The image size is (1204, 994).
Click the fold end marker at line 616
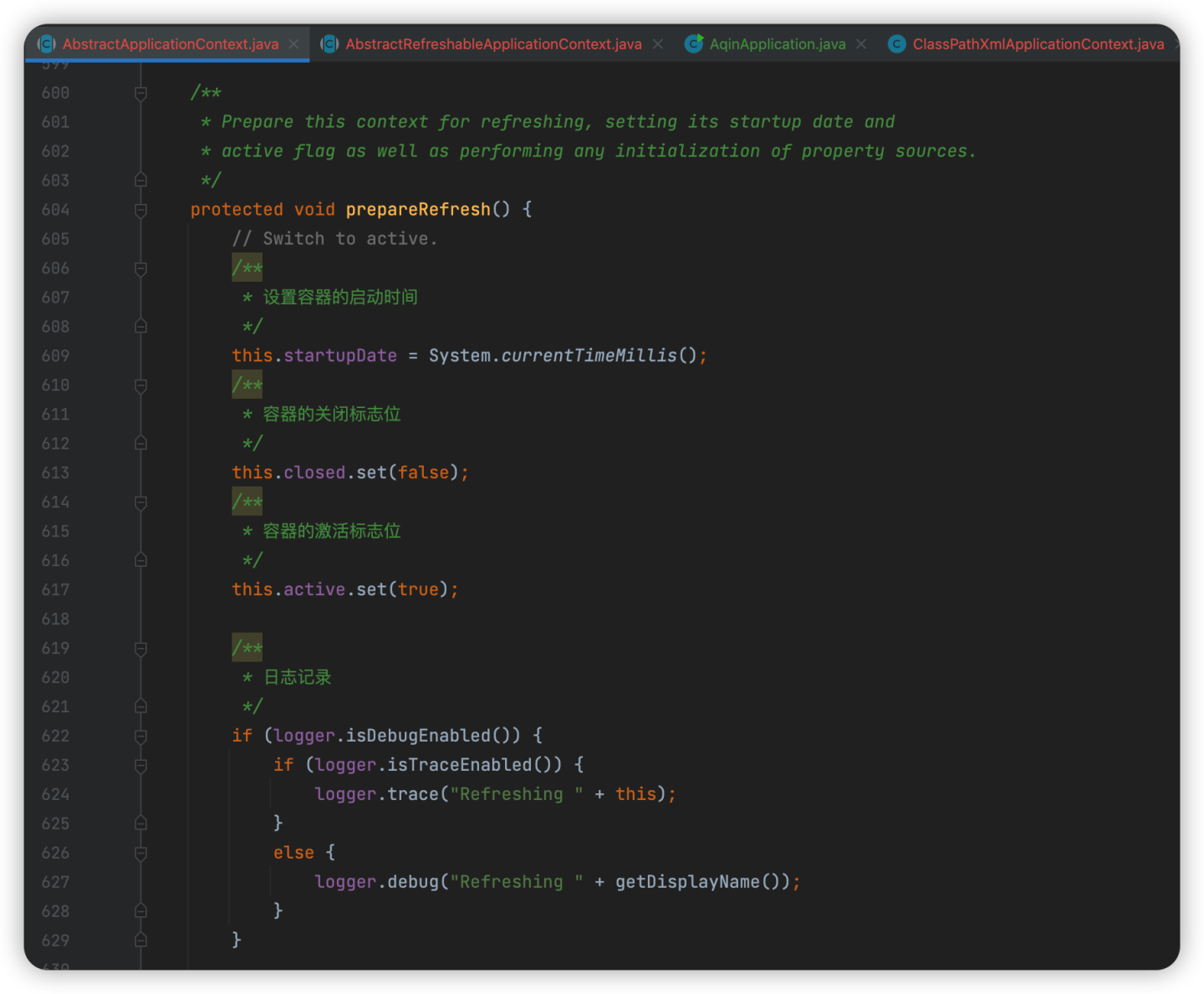click(x=140, y=561)
